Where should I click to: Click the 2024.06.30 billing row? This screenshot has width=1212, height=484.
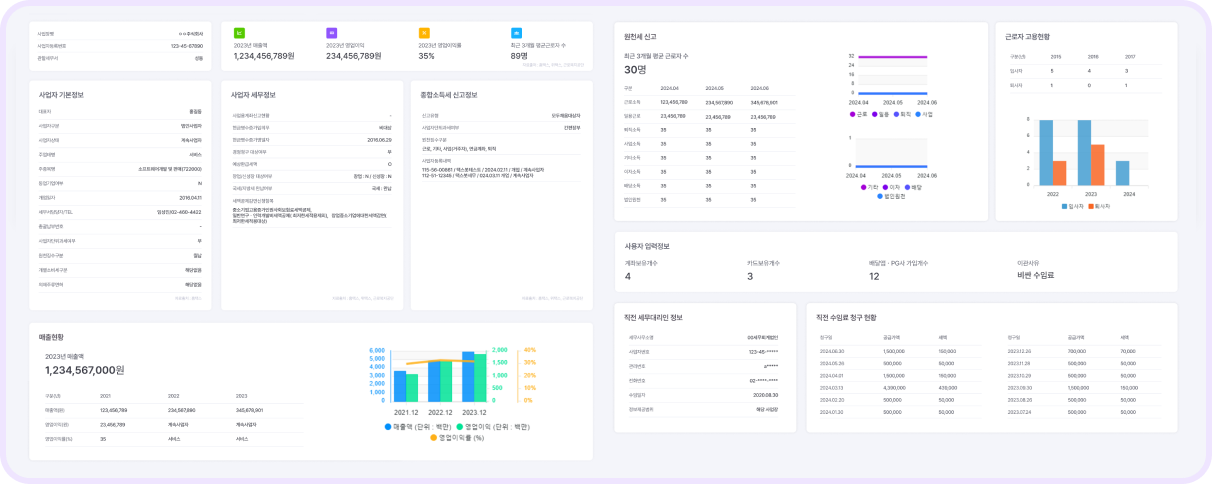pos(832,352)
